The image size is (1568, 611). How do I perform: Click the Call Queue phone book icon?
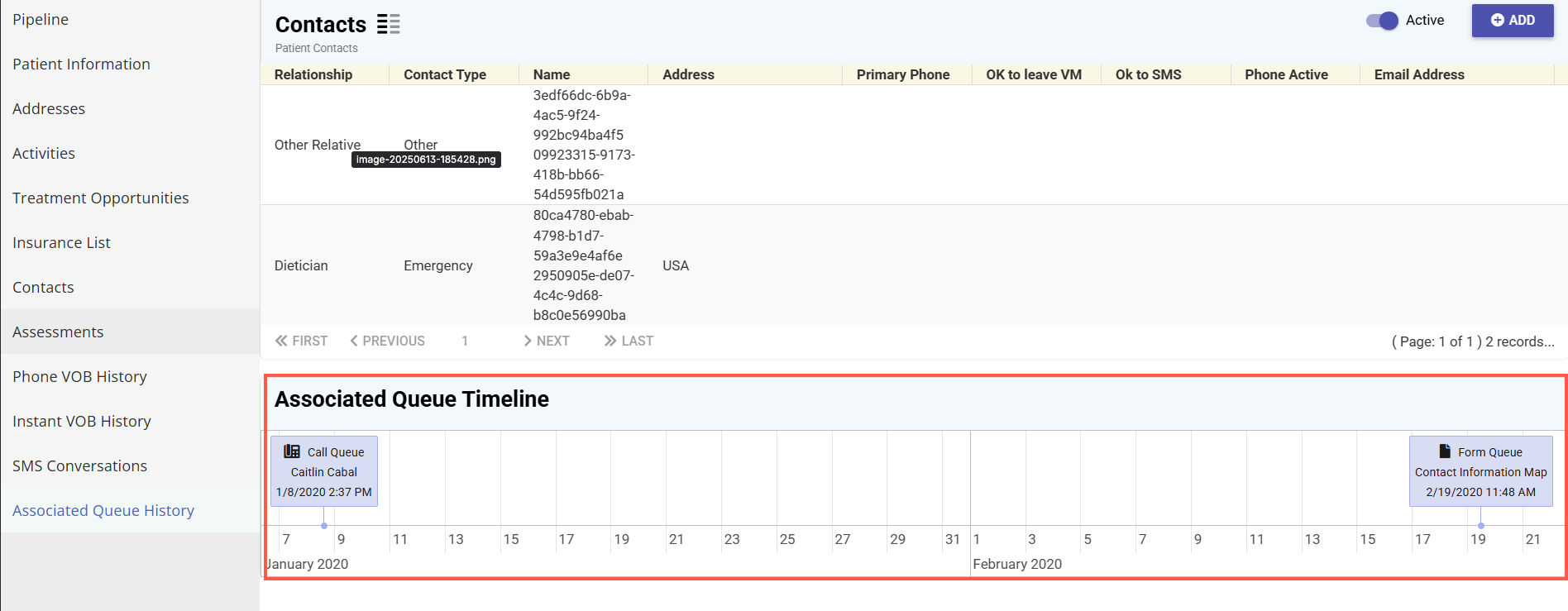(x=292, y=451)
